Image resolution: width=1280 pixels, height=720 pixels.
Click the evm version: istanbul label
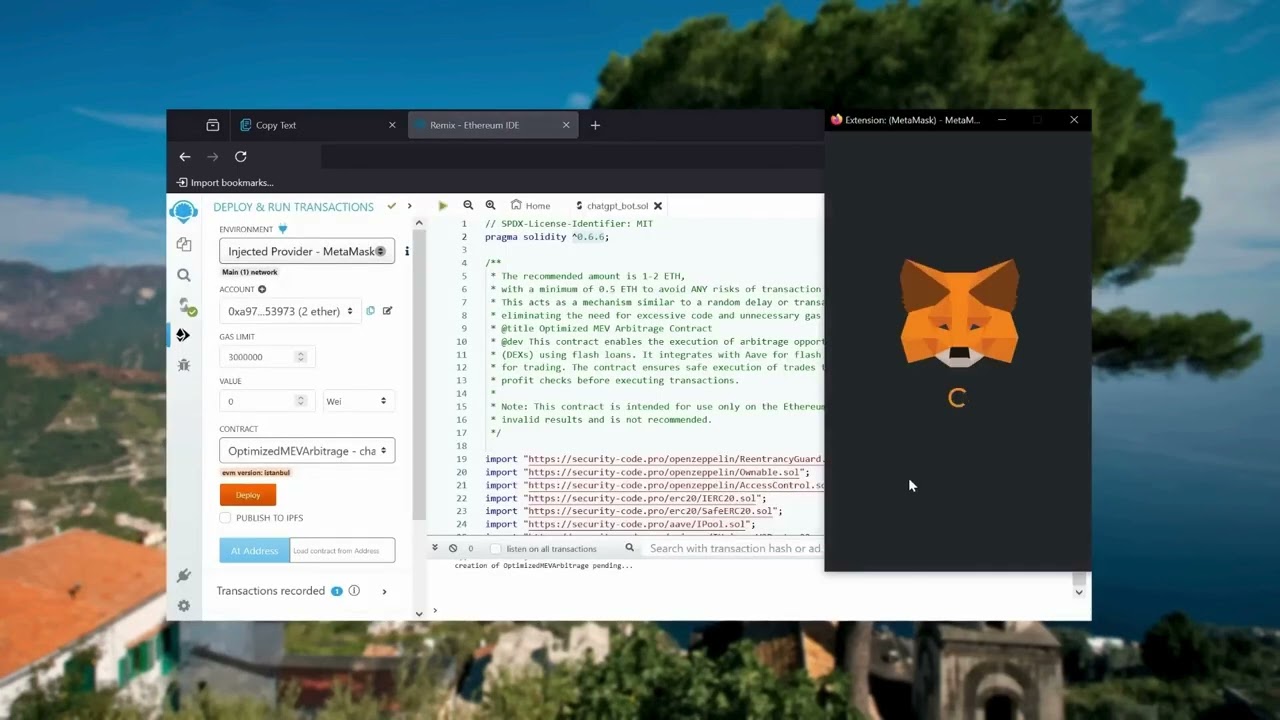pyautogui.click(x=256, y=473)
